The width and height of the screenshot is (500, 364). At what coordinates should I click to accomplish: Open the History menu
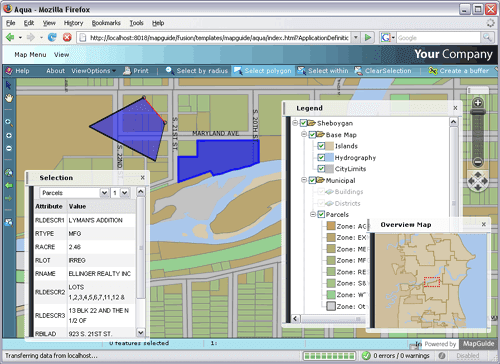73,23
